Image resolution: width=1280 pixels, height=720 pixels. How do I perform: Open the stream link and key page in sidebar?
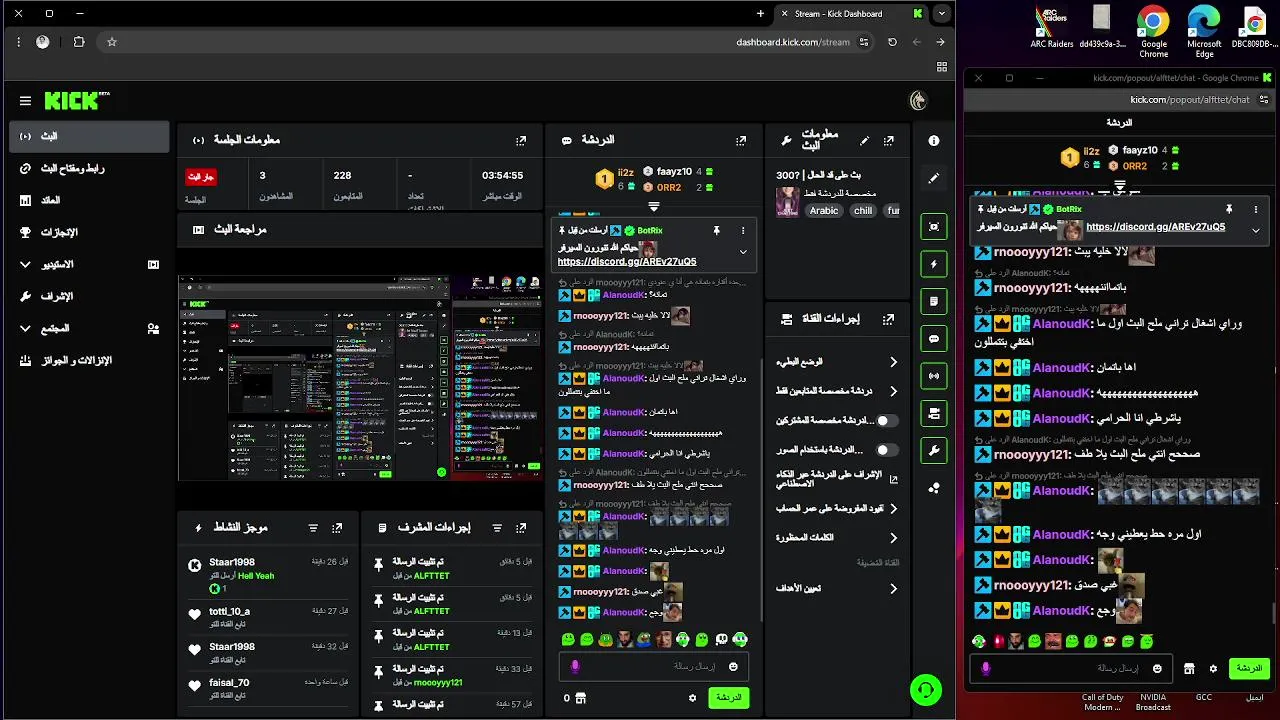(x=90, y=168)
